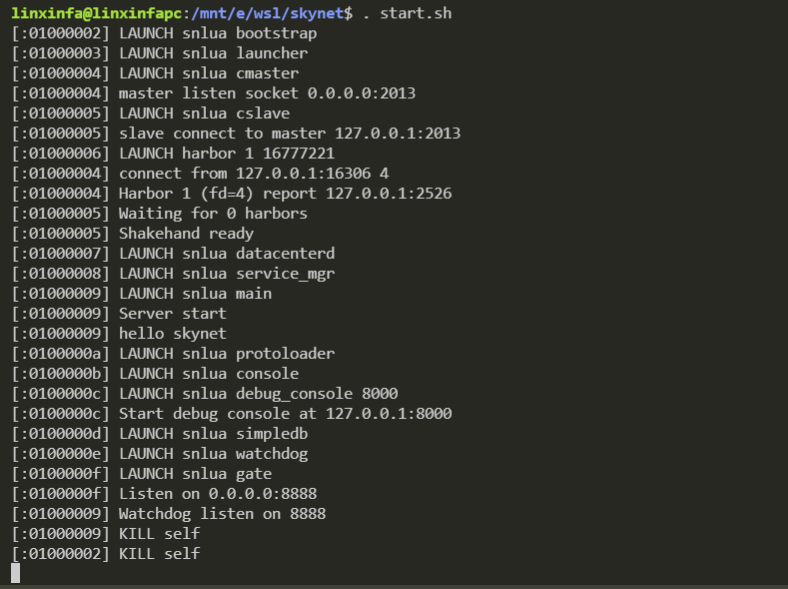Click the "Shakehand ready" message
The image size is (788, 589).
186,233
